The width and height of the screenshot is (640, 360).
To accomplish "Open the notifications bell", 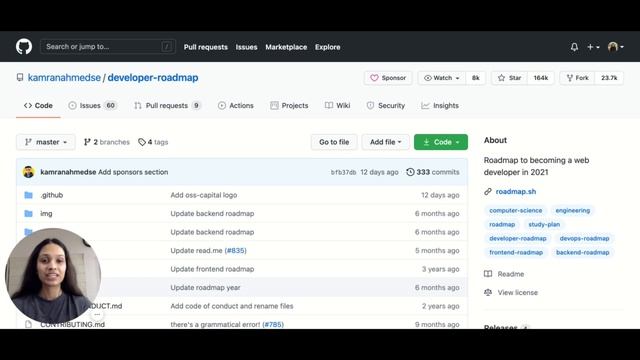I will 574,47.
